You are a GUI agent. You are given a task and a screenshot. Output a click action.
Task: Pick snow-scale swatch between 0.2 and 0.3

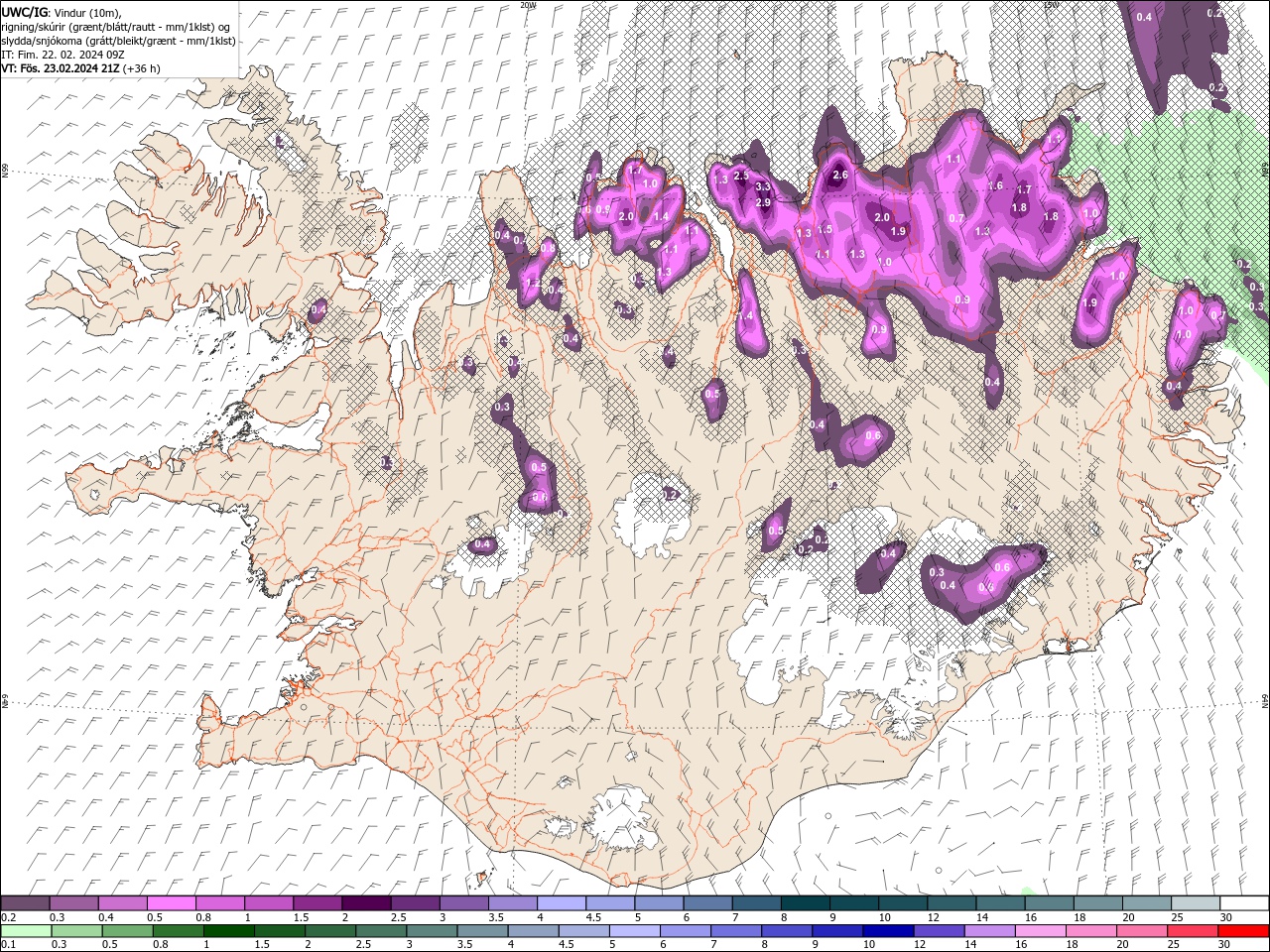pyautogui.click(x=24, y=903)
